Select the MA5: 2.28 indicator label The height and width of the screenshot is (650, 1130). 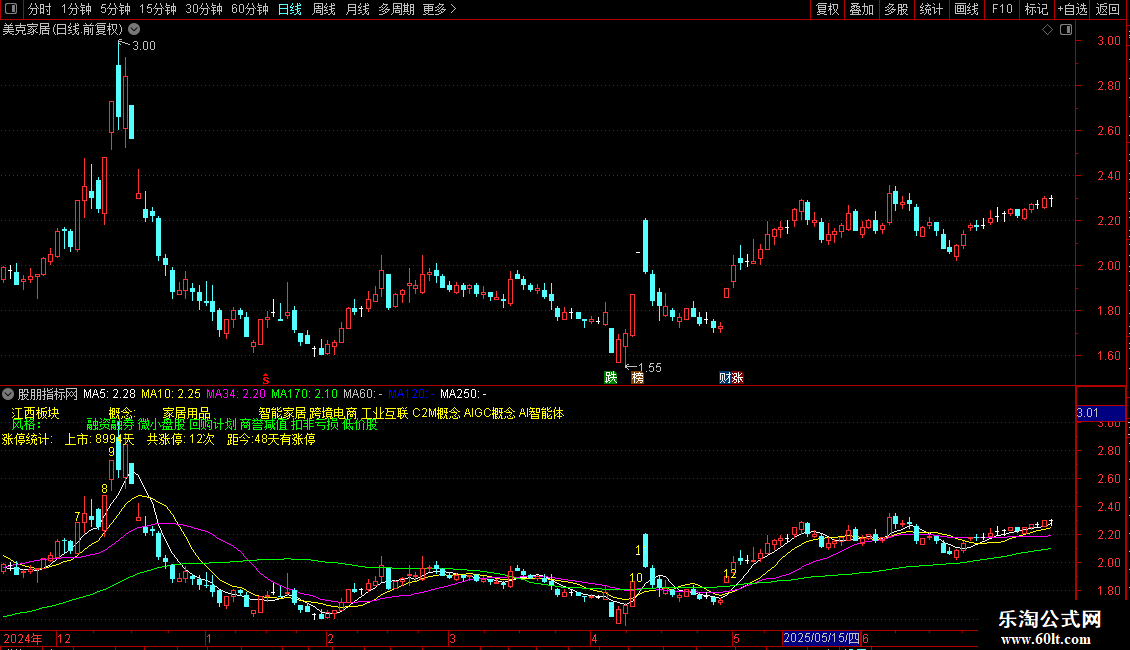point(109,394)
